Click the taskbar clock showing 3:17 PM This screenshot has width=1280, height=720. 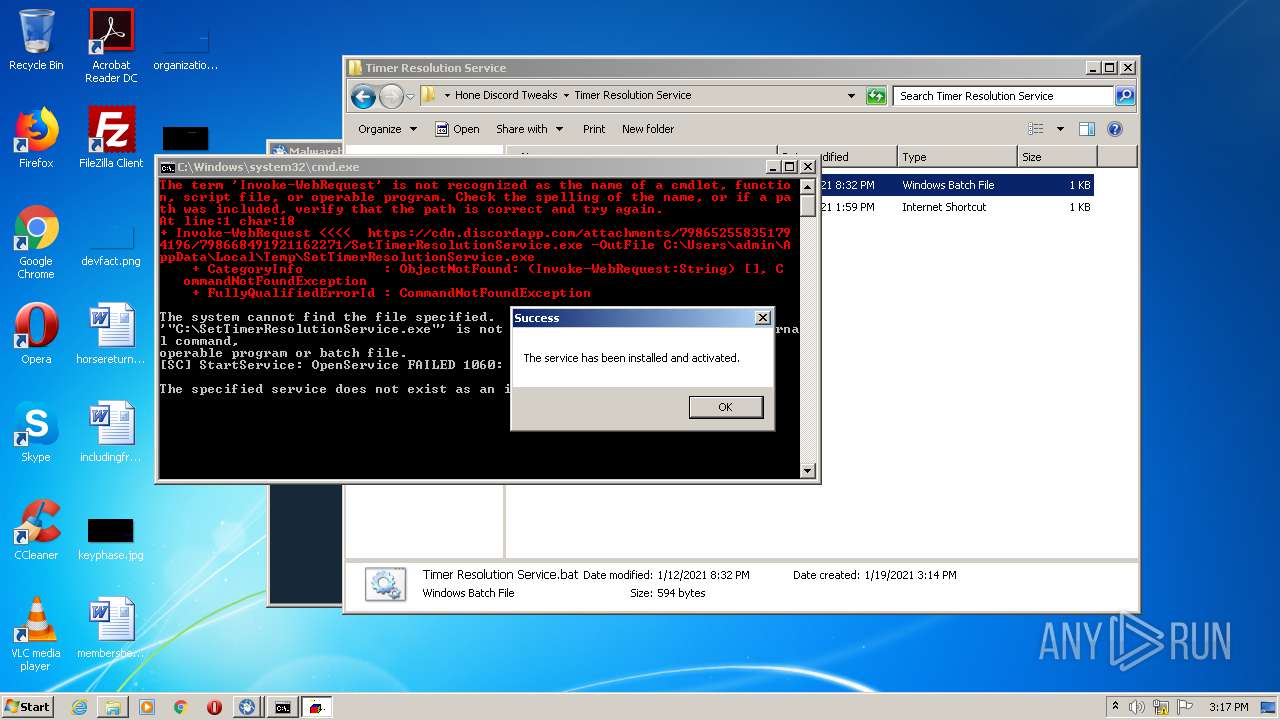[x=1228, y=707]
